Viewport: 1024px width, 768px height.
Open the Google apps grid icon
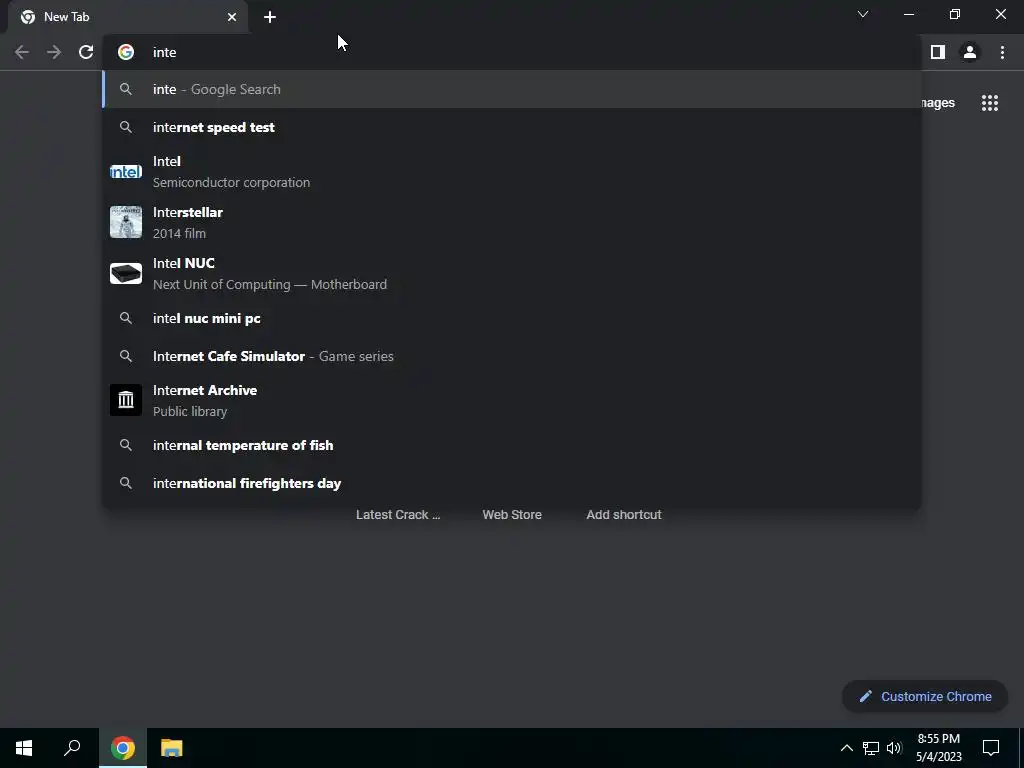[990, 103]
